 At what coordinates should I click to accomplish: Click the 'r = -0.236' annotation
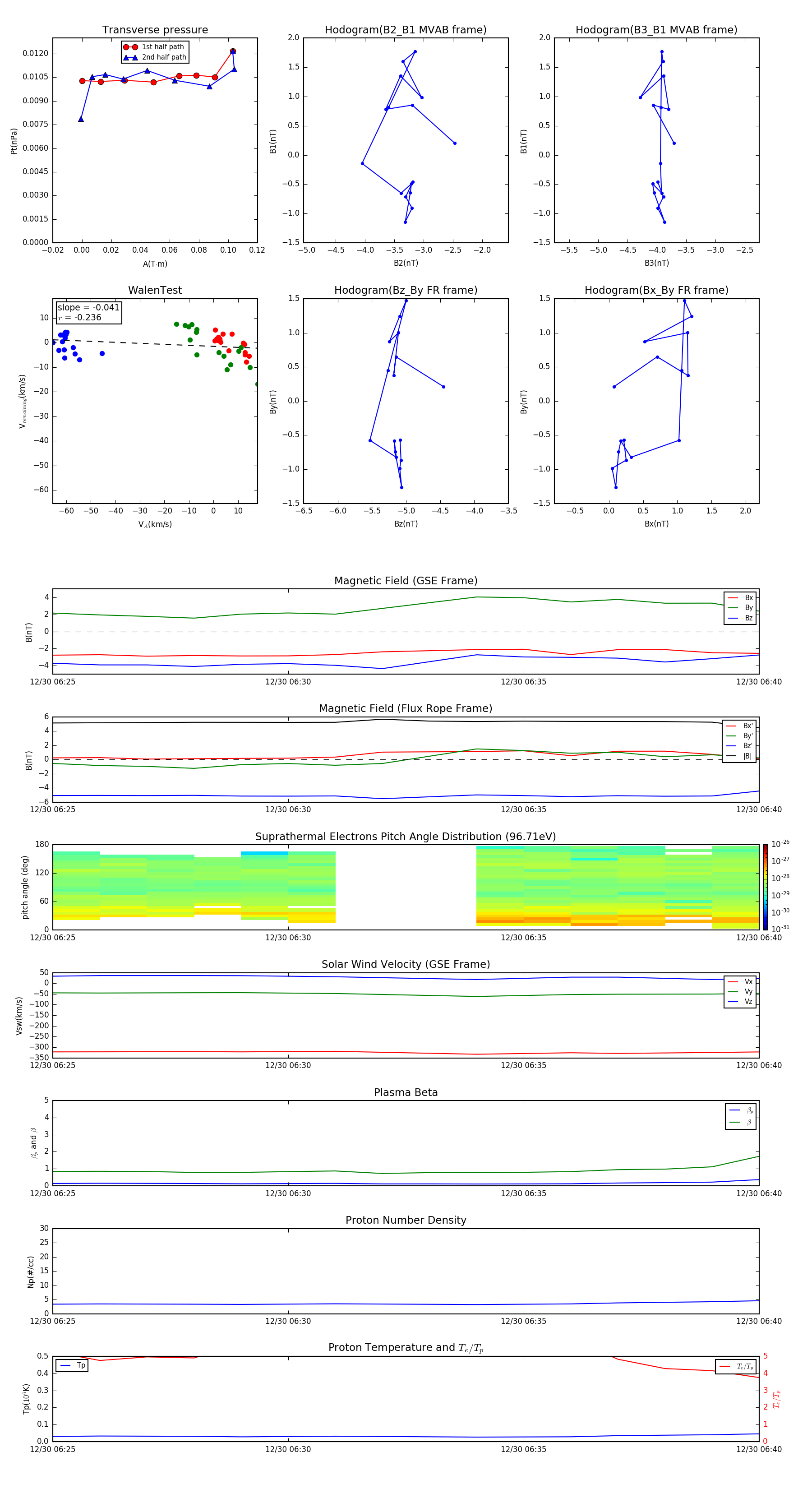tap(80, 317)
